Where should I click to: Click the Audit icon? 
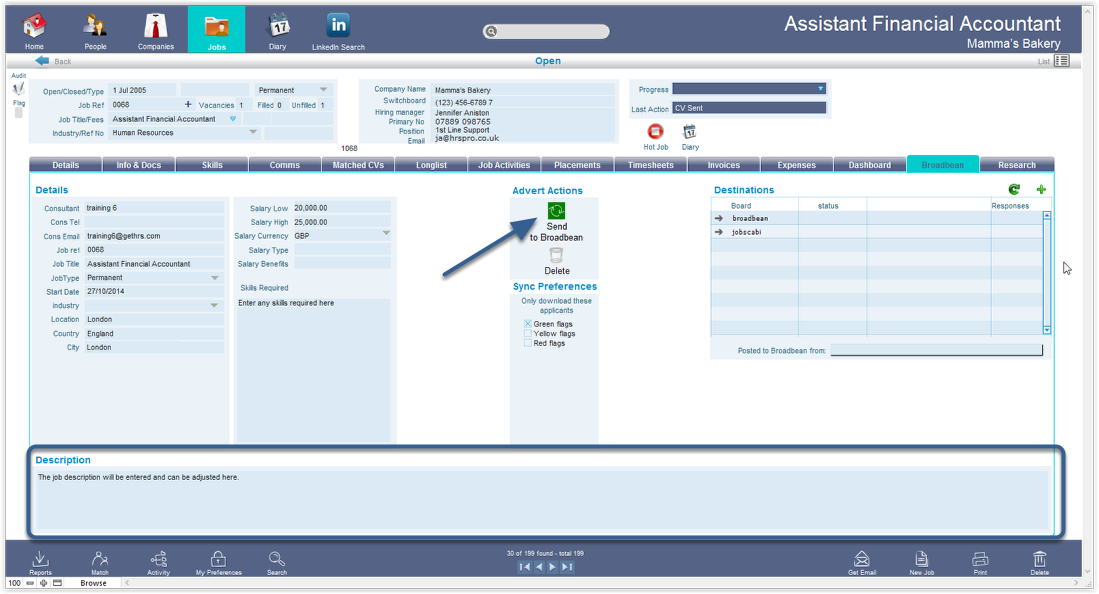pyautogui.click(x=18, y=88)
